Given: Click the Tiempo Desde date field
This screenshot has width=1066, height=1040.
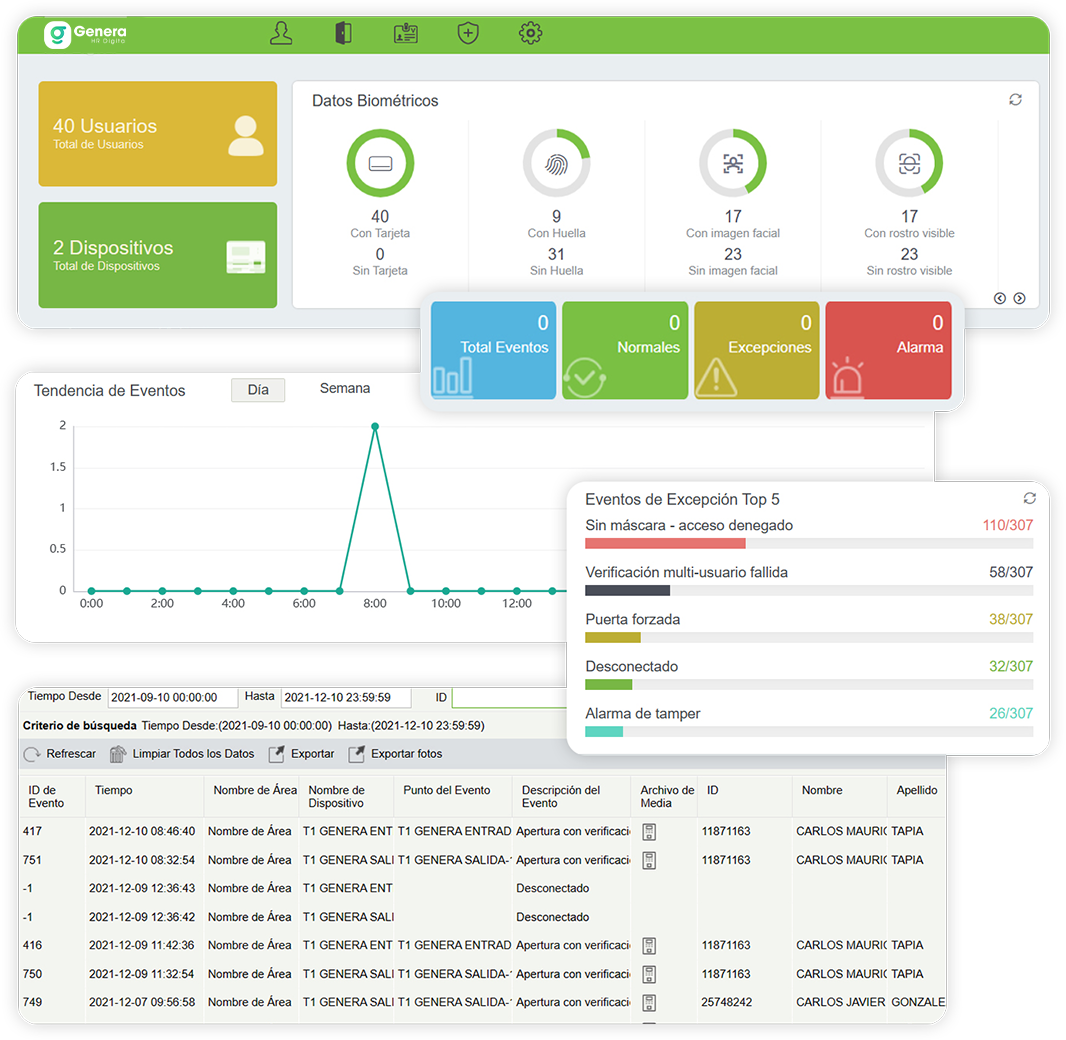Looking at the screenshot, I should [x=172, y=698].
